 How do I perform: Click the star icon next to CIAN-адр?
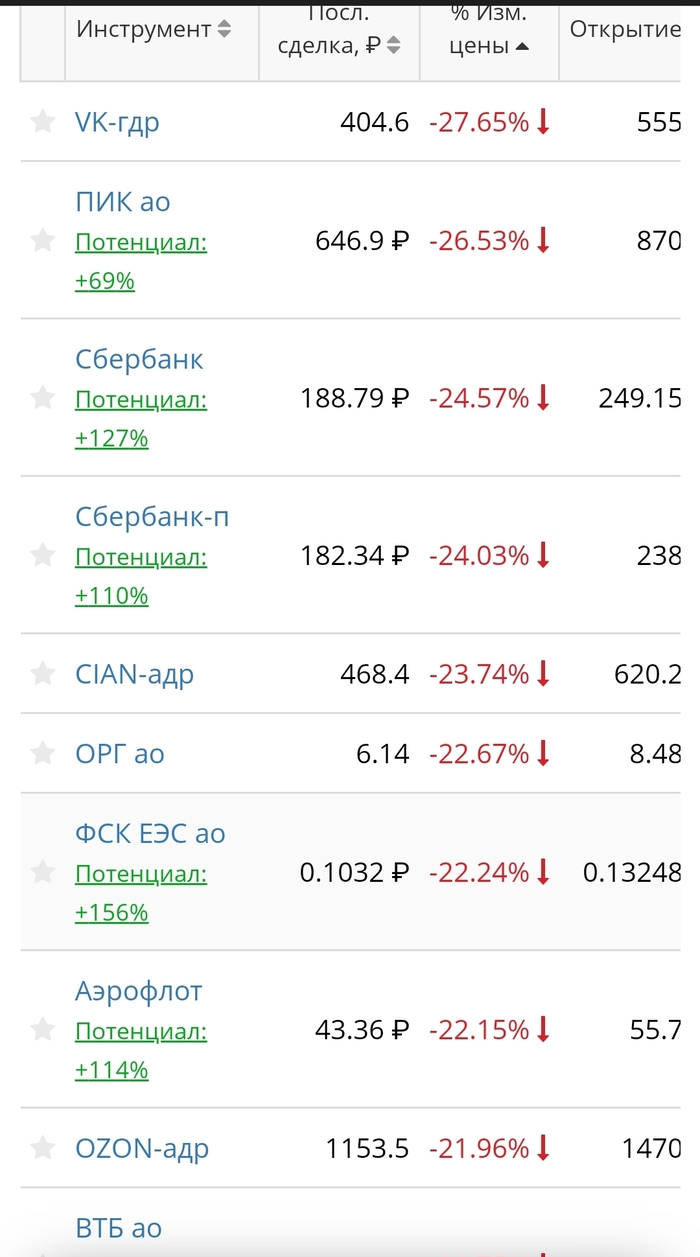pyautogui.click(x=43, y=674)
